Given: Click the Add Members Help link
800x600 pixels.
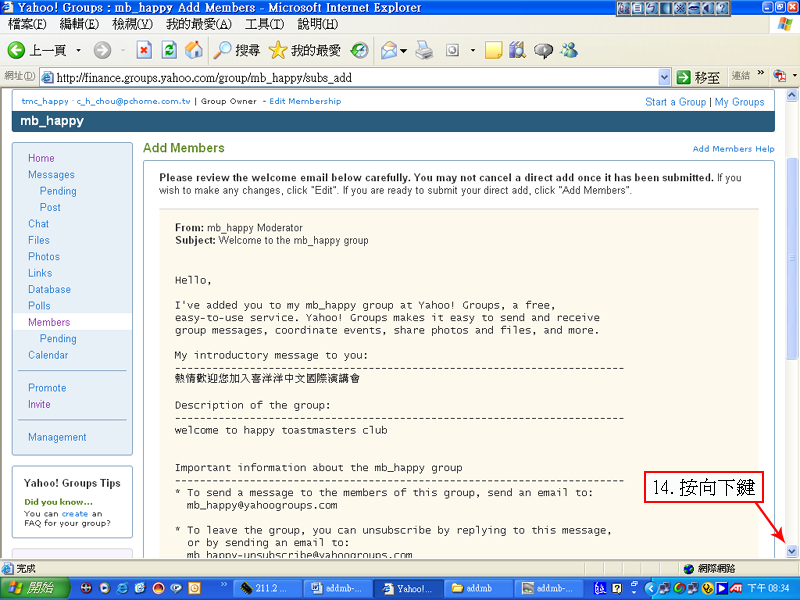Looking at the screenshot, I should click(x=733, y=149).
